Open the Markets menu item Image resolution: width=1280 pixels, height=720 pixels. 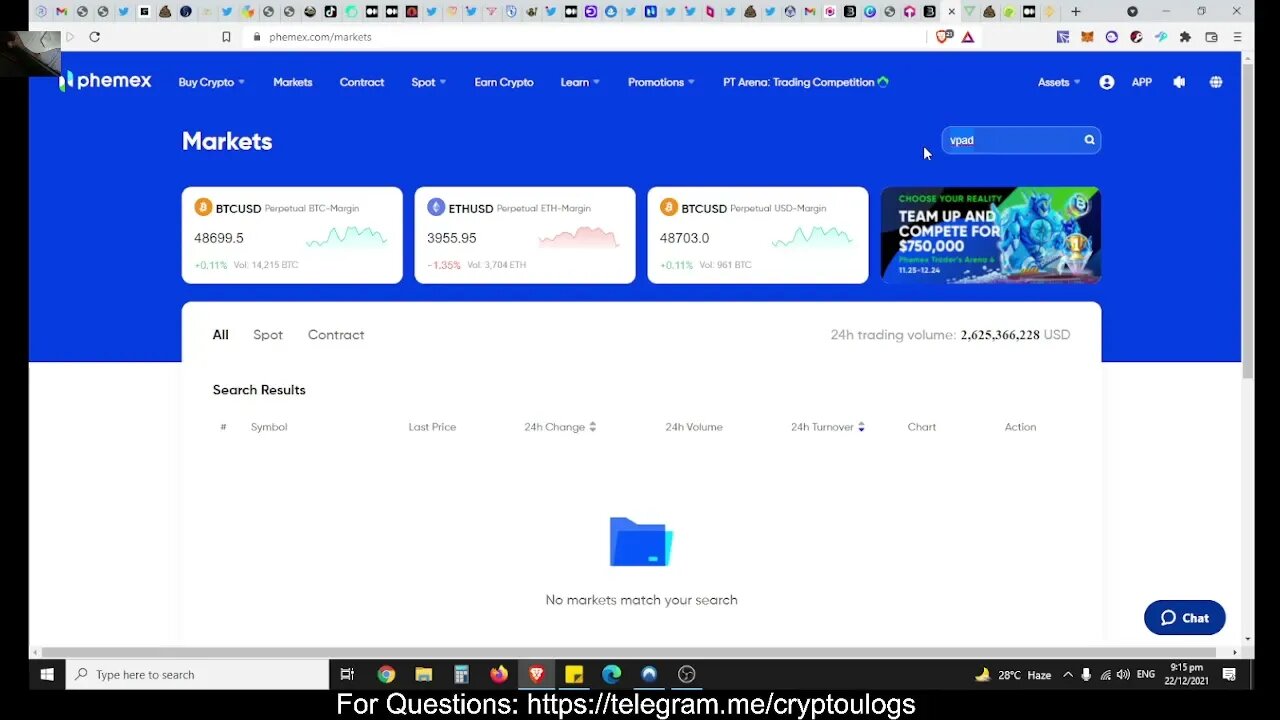point(293,82)
